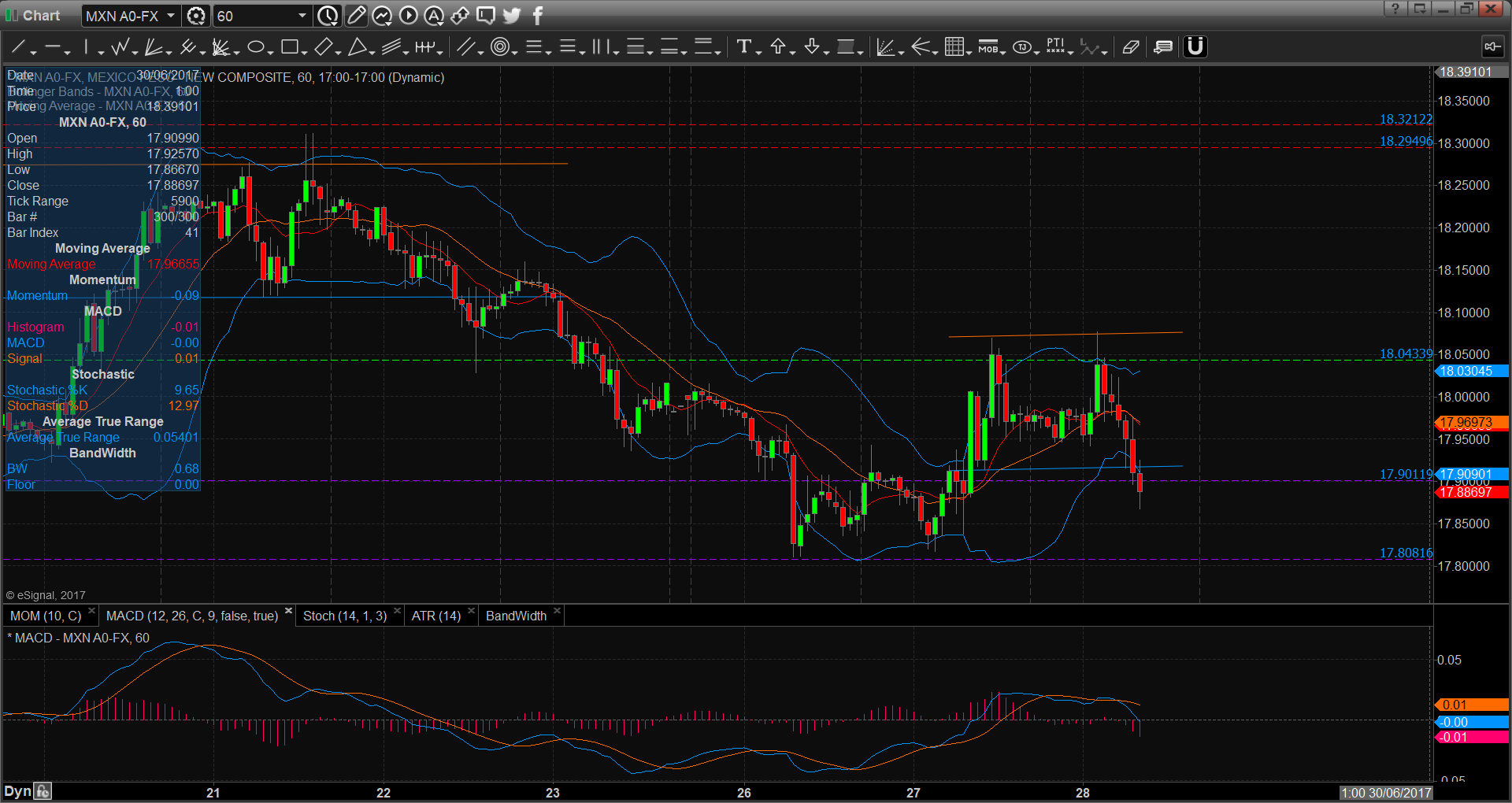1512x803 pixels.
Task: Expand the PTI tool options arrow
Action: [1071, 52]
